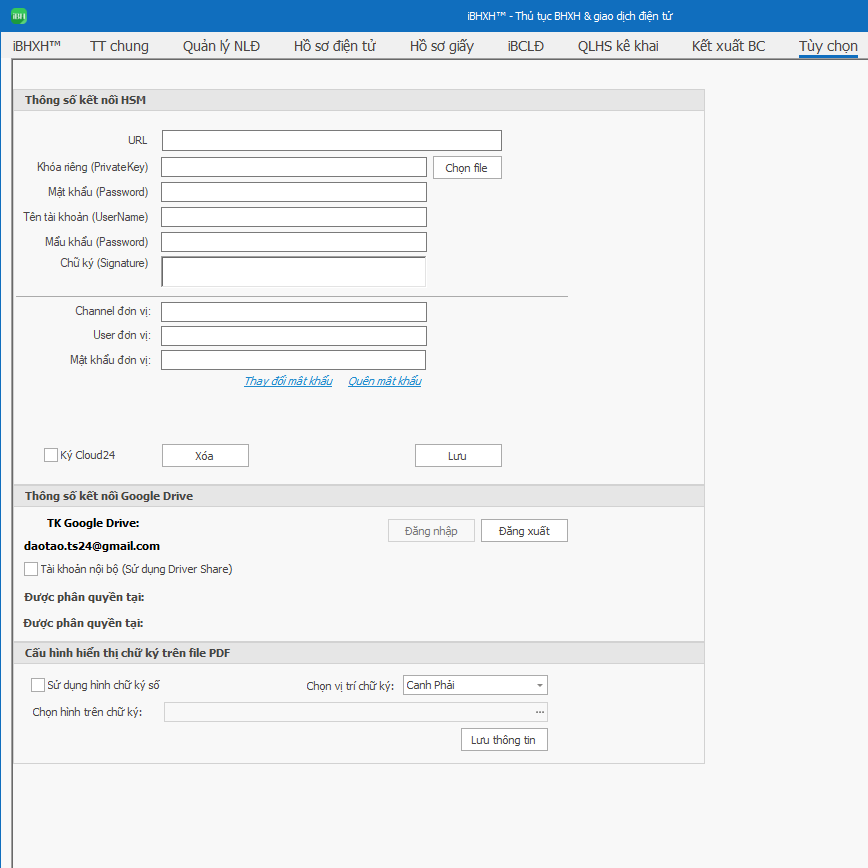
Task: Go to Kết xuất BC tab
Action: tap(728, 46)
